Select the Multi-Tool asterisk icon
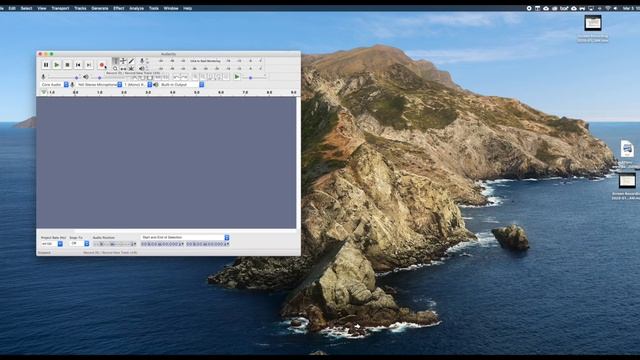Image resolution: width=640 pixels, height=360 pixels. tap(131, 69)
